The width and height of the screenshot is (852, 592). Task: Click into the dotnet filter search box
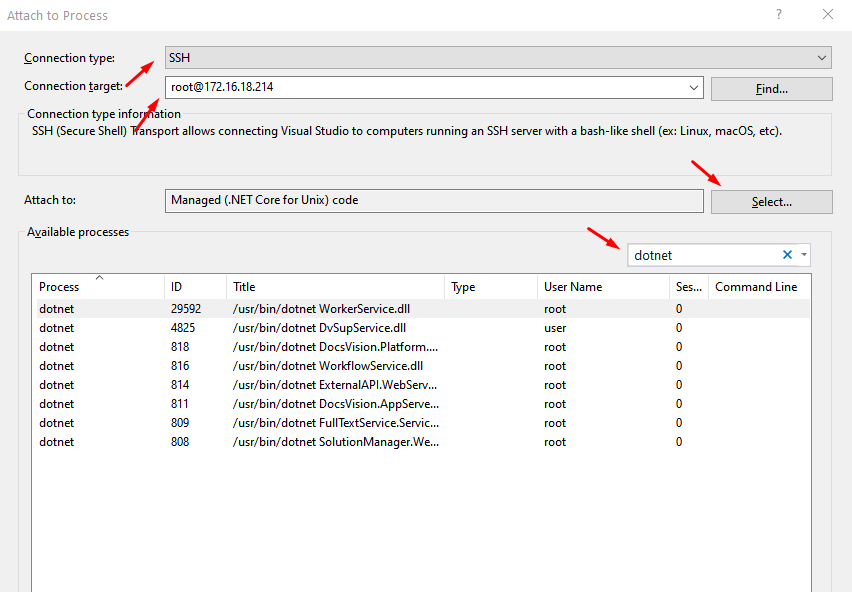[700, 255]
